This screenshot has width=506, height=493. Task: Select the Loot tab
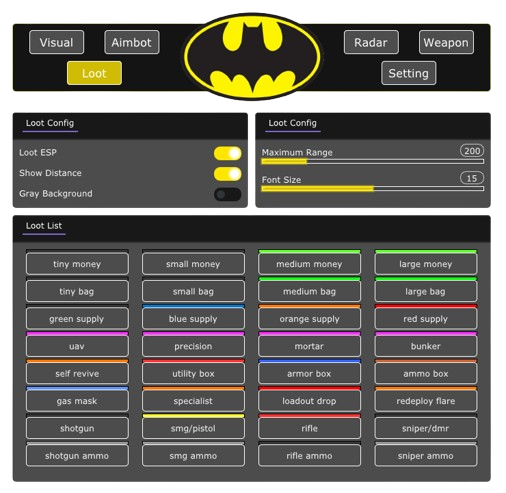[x=94, y=73]
